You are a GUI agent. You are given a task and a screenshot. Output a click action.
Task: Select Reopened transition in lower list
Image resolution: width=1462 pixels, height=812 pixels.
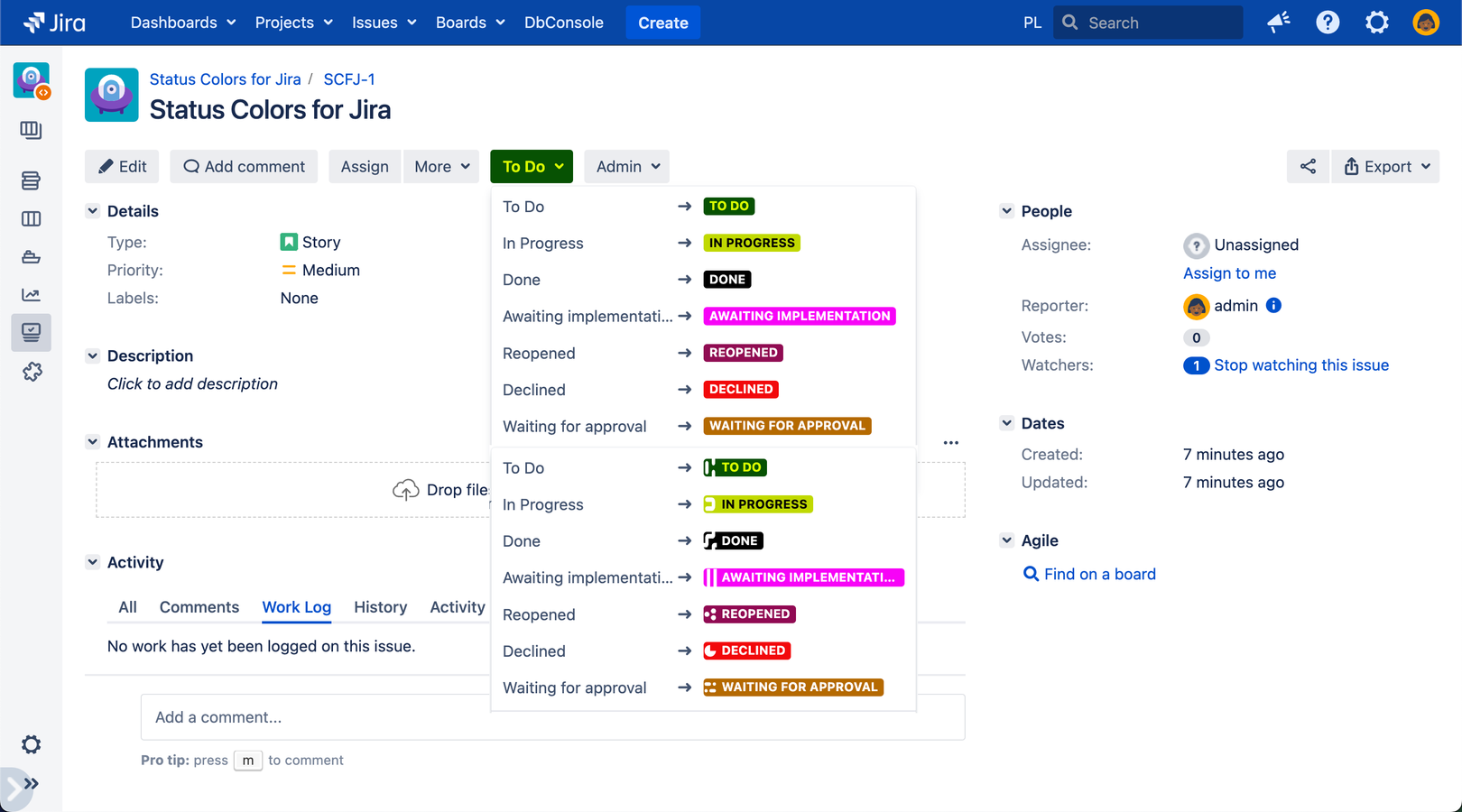coord(703,614)
